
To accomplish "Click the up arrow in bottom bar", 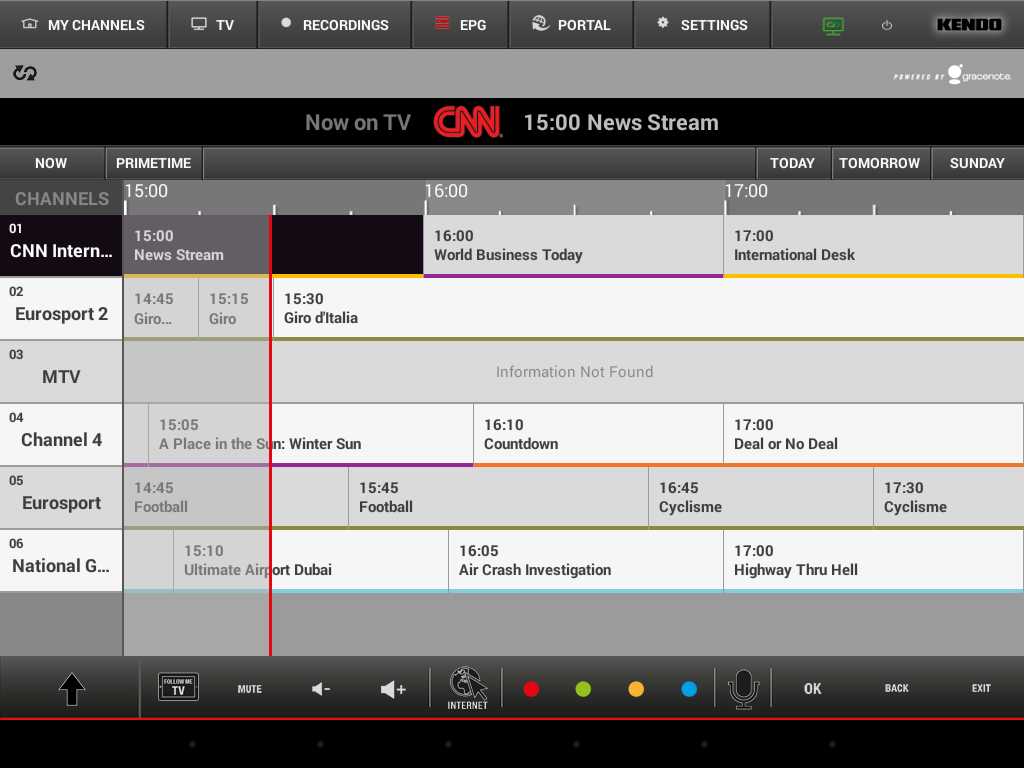I will point(72,689).
